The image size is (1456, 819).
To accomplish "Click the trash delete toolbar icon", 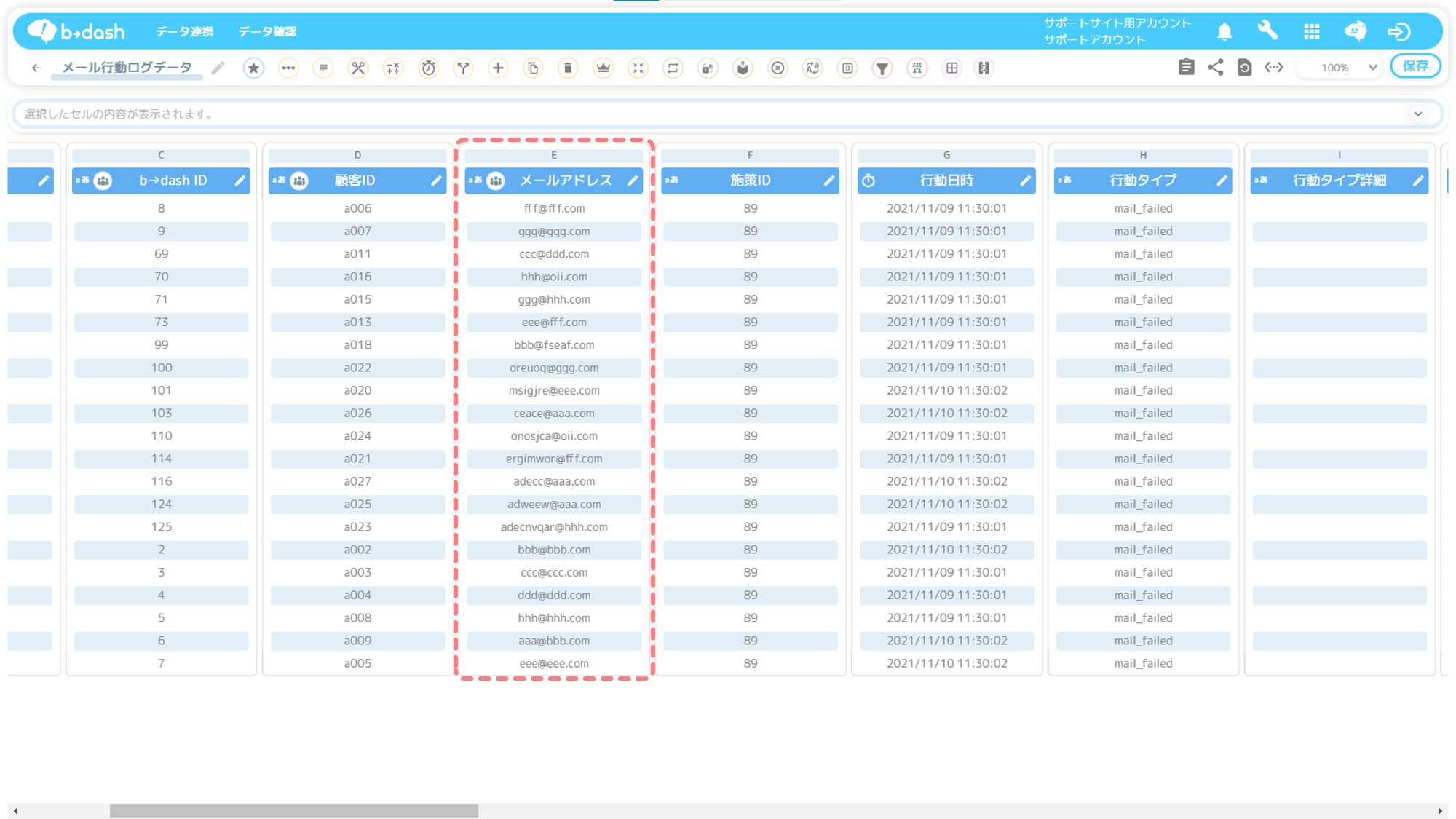I will 568,68.
